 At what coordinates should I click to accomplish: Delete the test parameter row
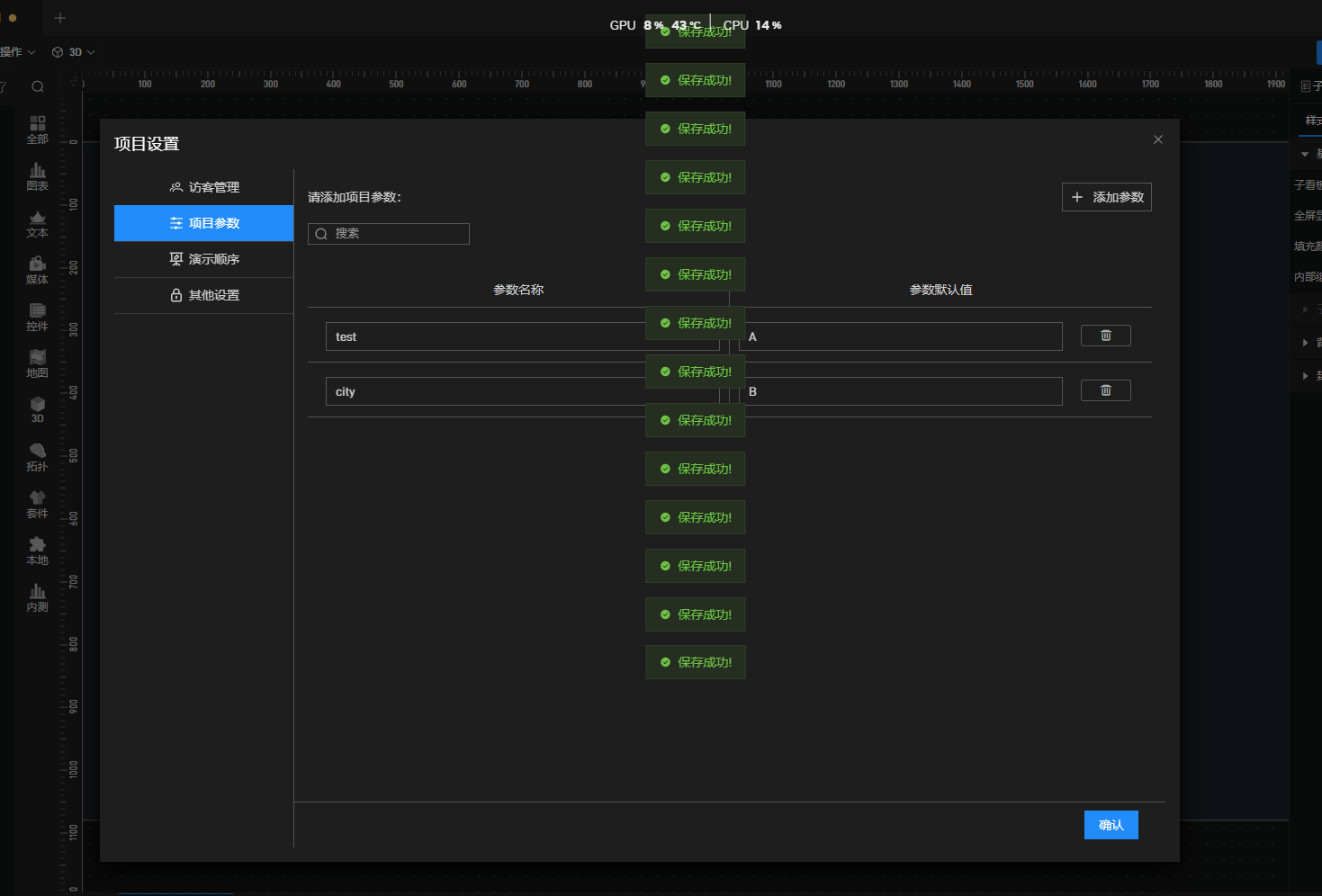1105,336
